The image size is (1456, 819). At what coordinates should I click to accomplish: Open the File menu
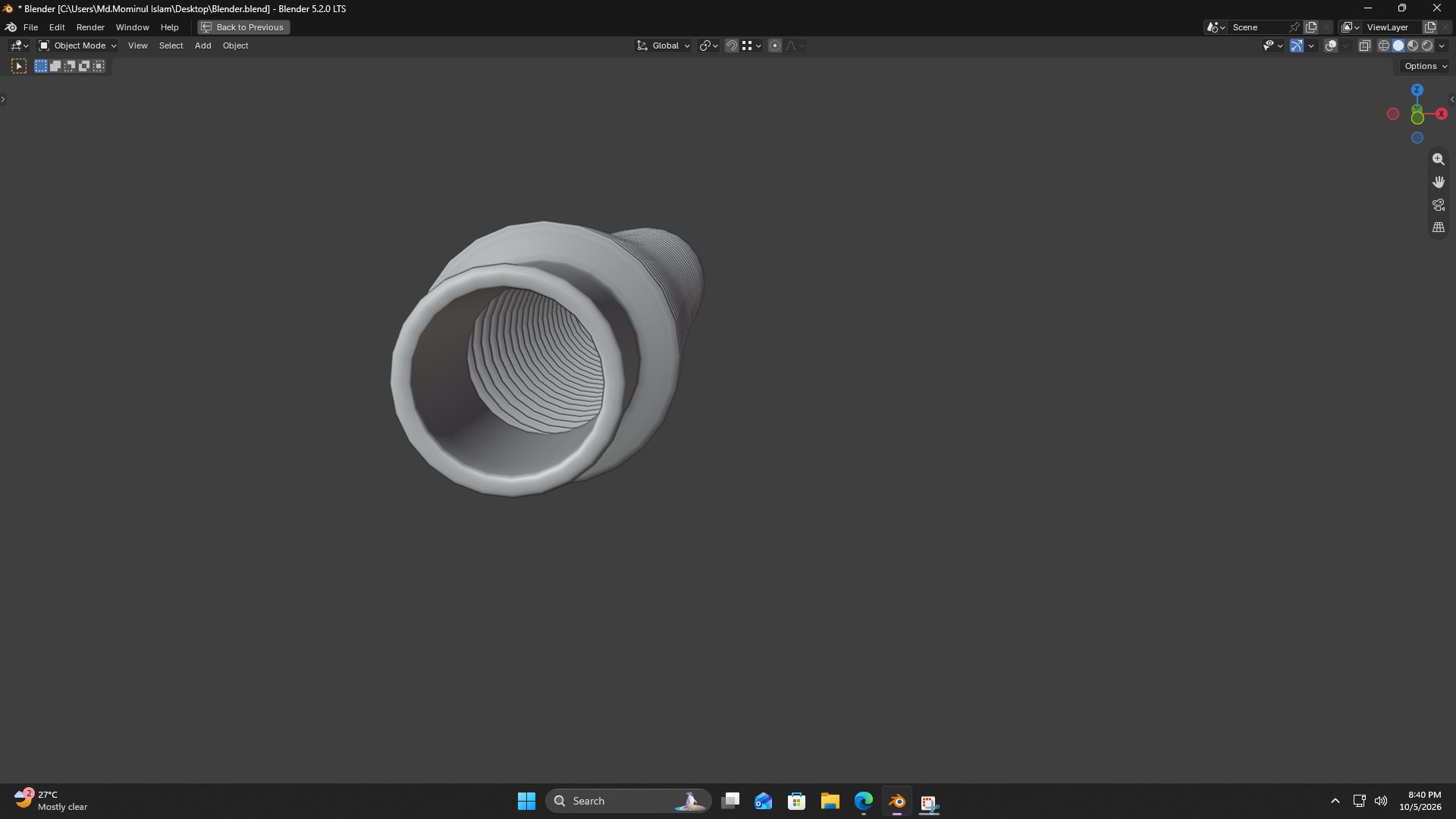point(30,27)
